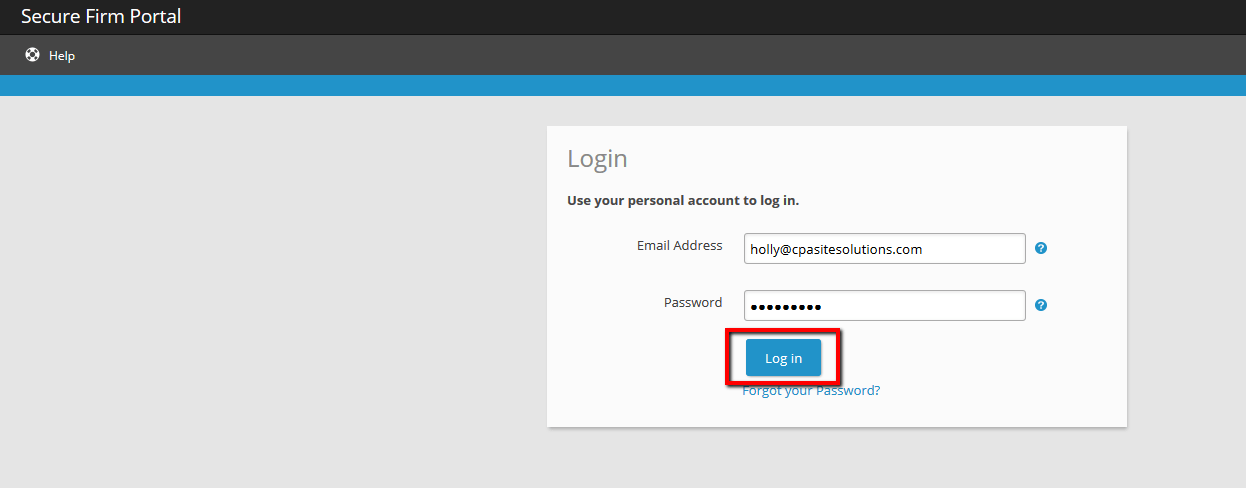Focus the Email Address input field
The image size is (1246, 488).
(885, 248)
